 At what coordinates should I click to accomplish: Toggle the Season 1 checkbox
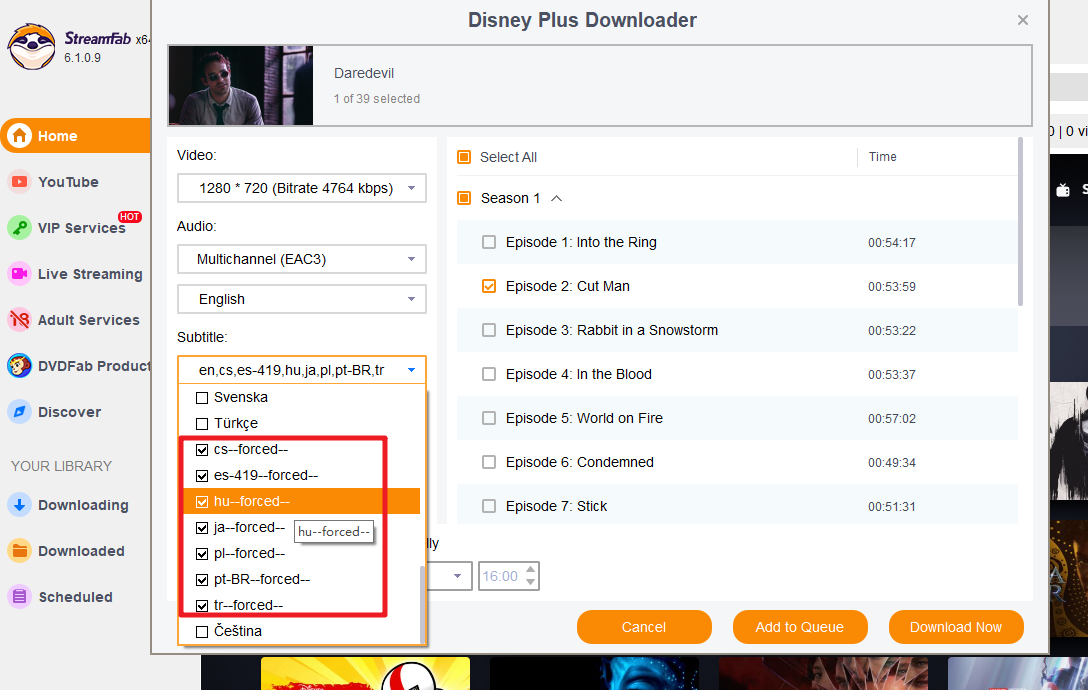[464, 198]
